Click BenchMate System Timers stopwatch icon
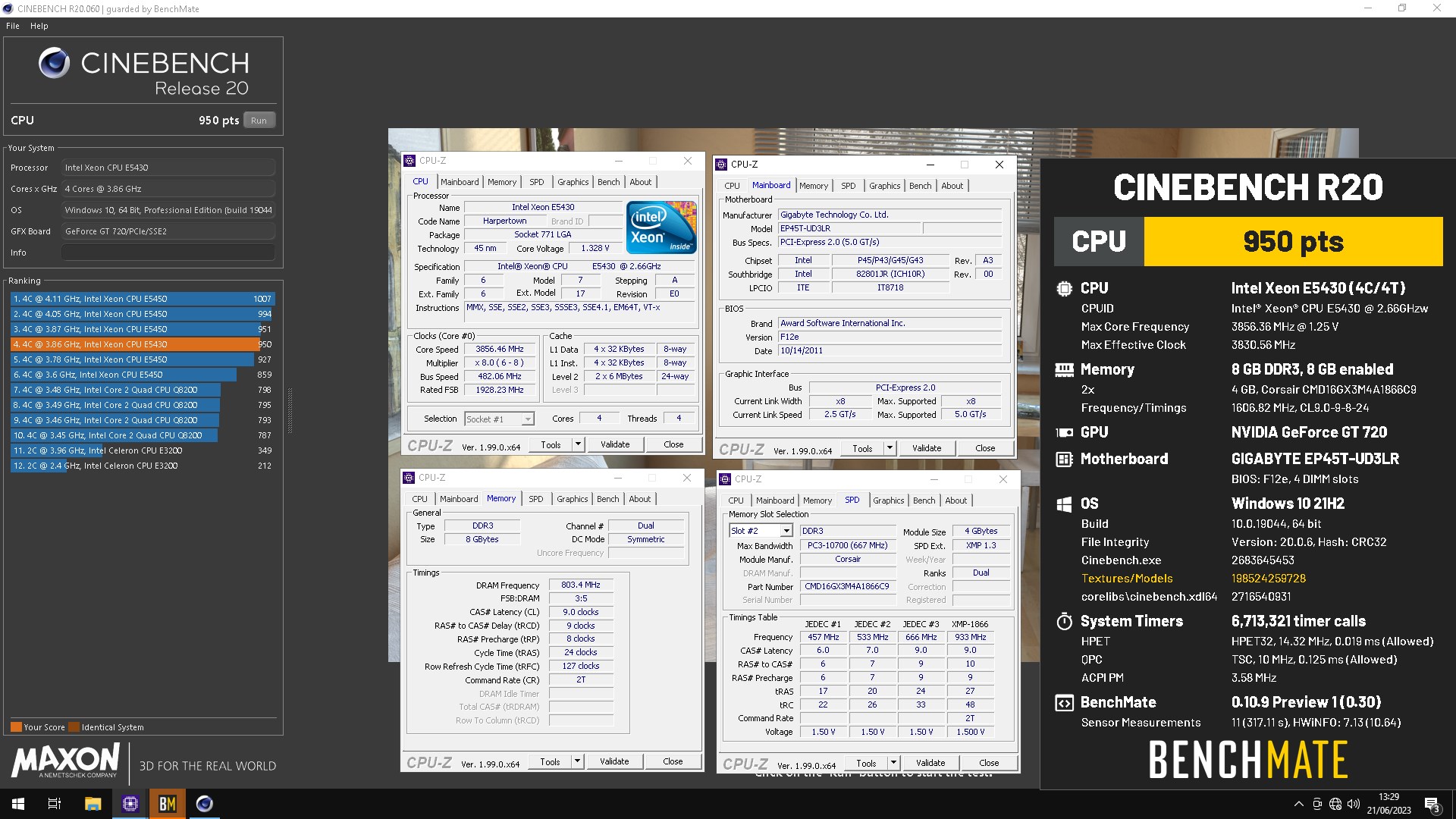Image resolution: width=1456 pixels, height=819 pixels. (x=1065, y=622)
